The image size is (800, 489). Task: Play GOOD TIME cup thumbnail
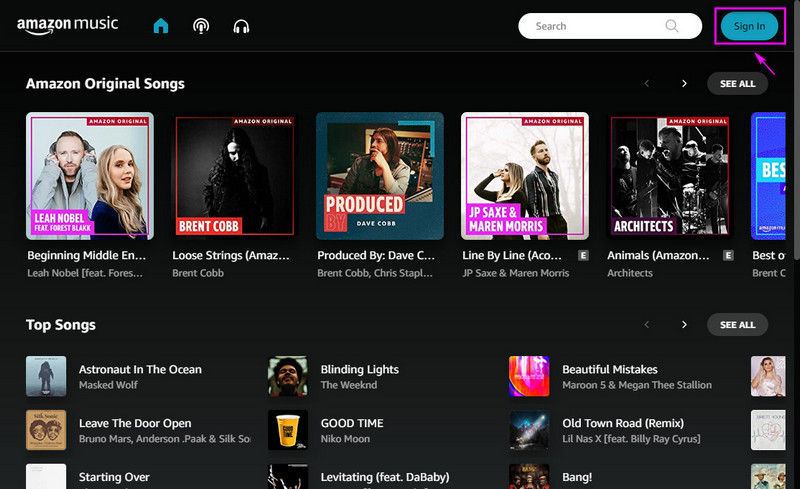click(288, 430)
